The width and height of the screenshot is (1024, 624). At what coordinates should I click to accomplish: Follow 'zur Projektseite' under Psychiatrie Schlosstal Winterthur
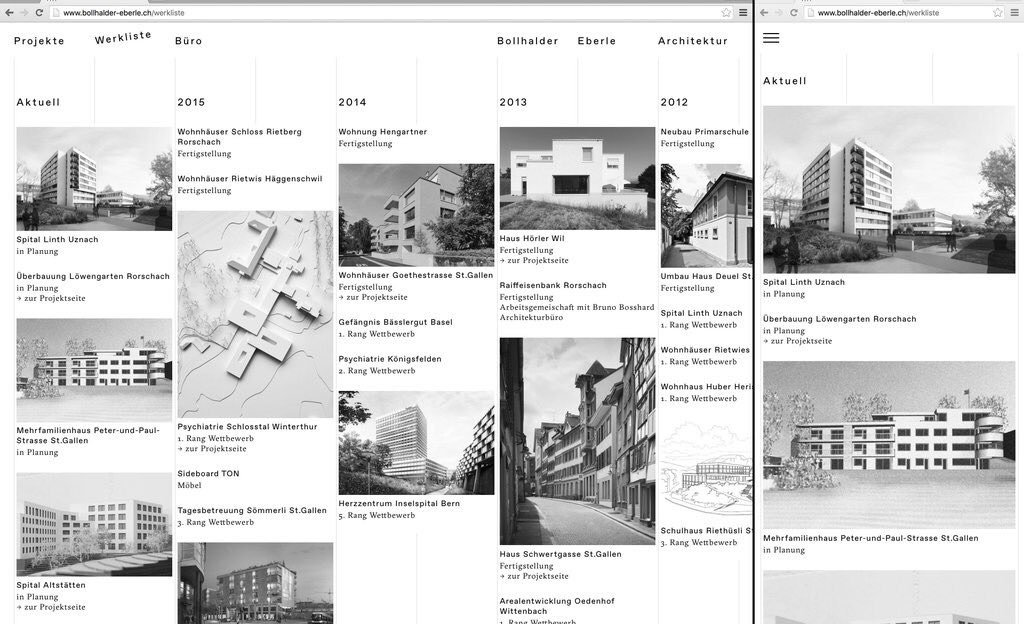[212, 448]
